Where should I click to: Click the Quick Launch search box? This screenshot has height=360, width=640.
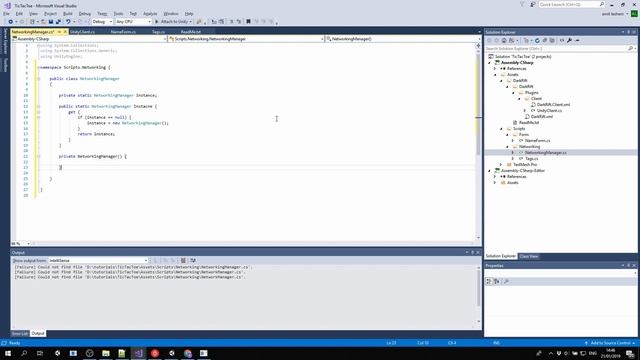[571, 4]
